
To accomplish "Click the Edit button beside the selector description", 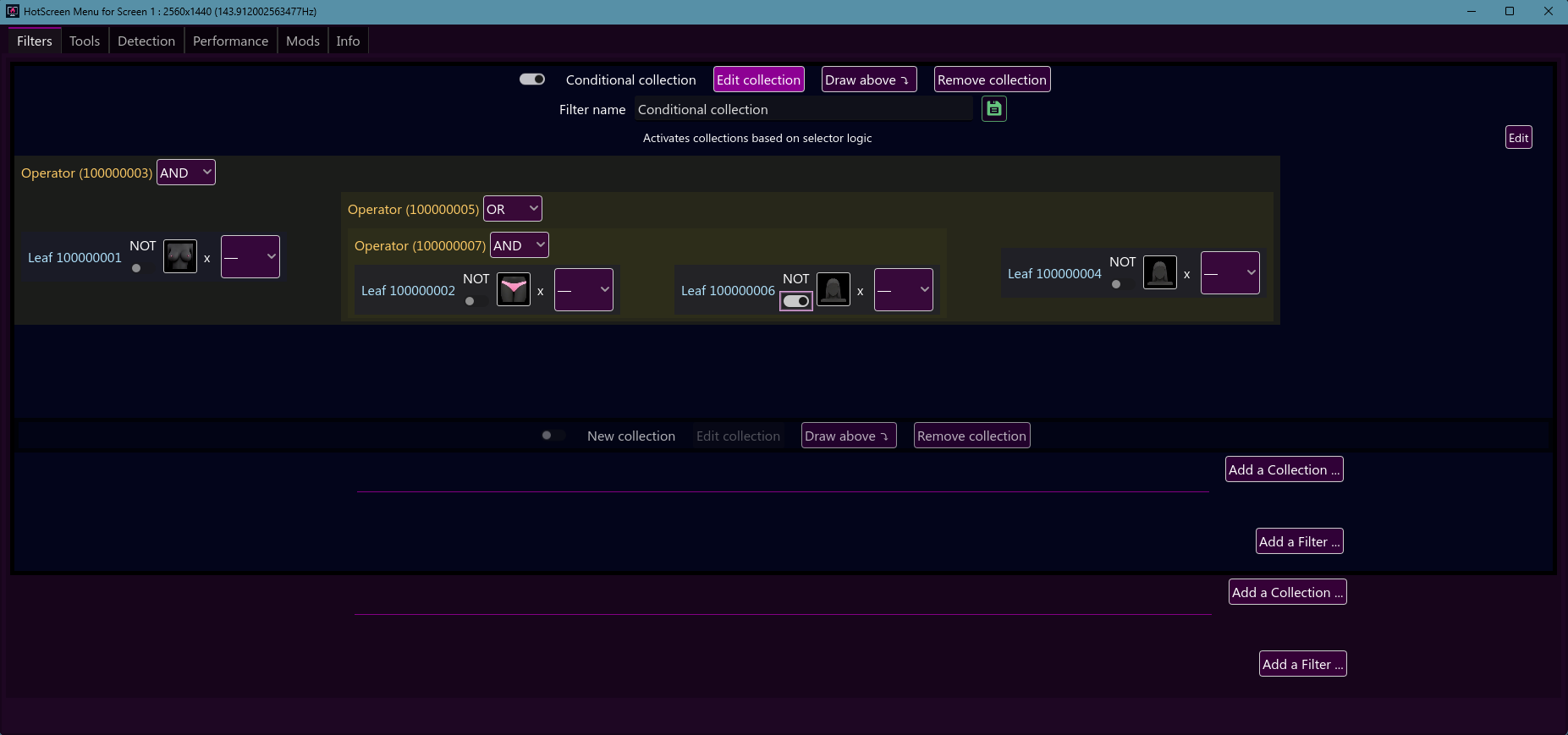I will 1519,138.
